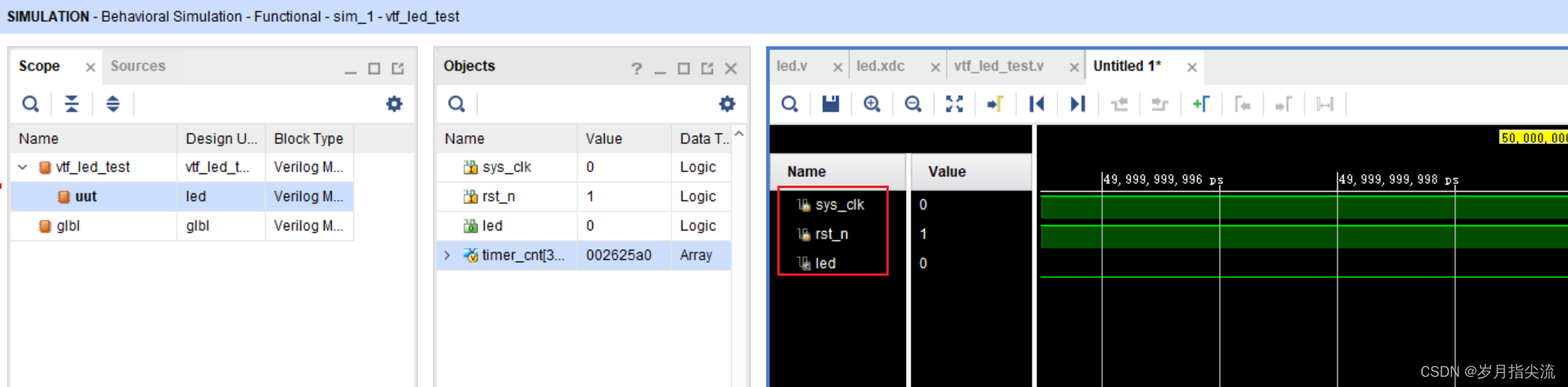This screenshot has width=1568, height=387.
Task: Sort Scope by Design Unit column header
Action: click(x=221, y=139)
